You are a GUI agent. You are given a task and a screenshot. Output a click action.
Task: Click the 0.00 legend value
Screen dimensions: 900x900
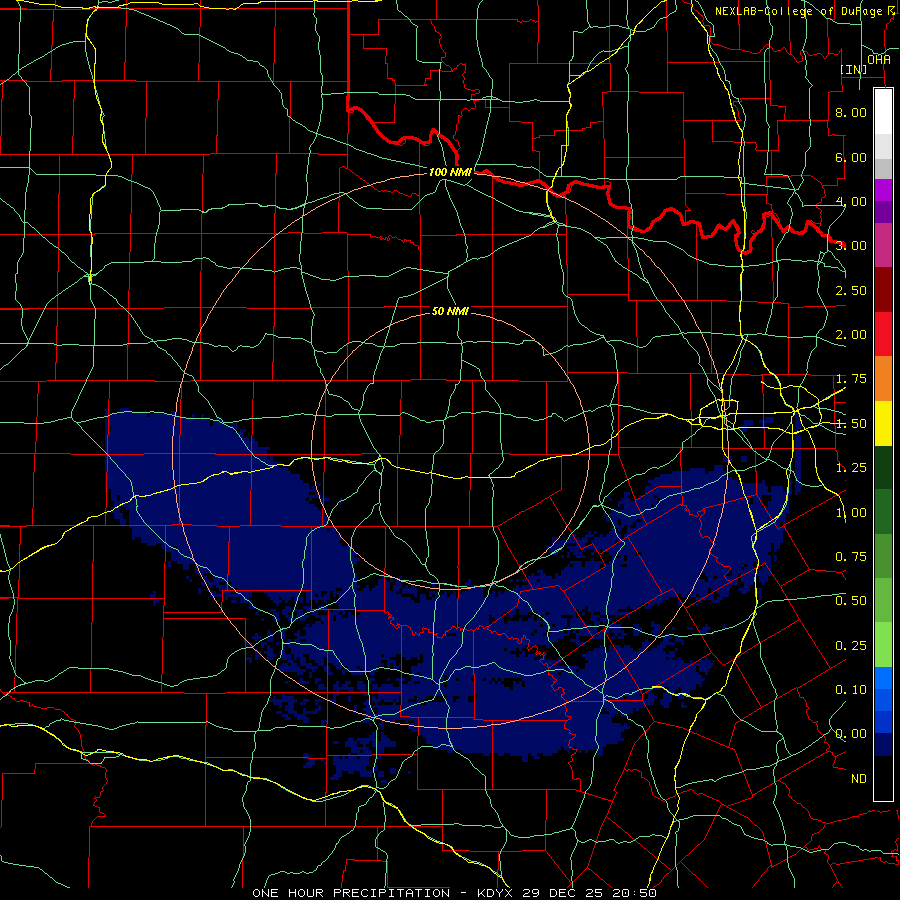click(851, 734)
